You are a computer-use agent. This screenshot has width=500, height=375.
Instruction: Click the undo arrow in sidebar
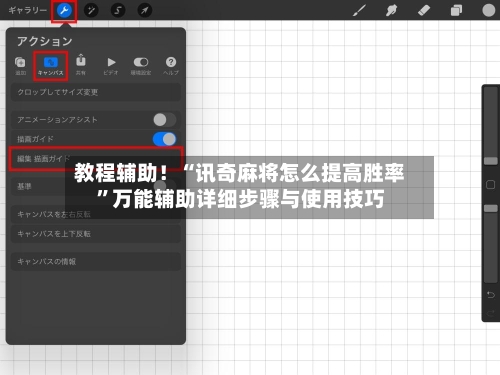click(x=491, y=295)
